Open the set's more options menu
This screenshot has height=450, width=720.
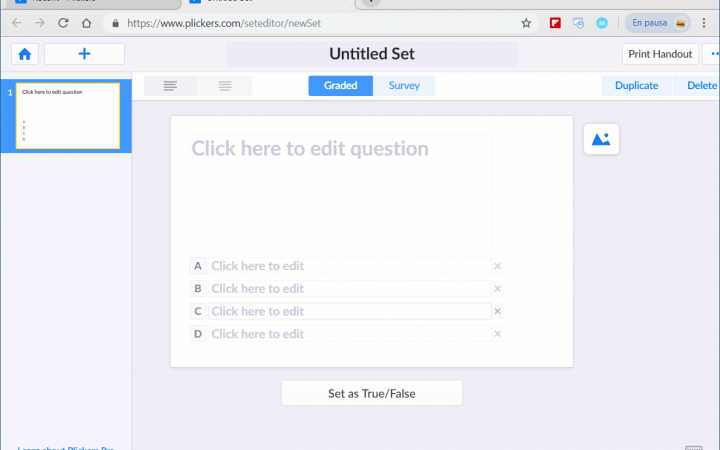tap(713, 54)
